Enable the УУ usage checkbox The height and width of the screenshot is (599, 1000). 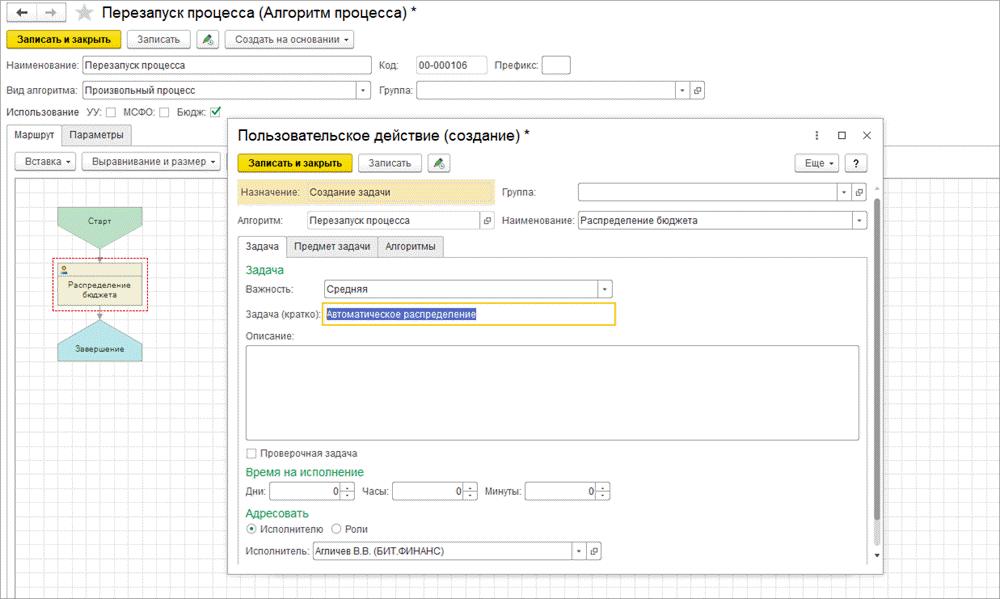[111, 112]
